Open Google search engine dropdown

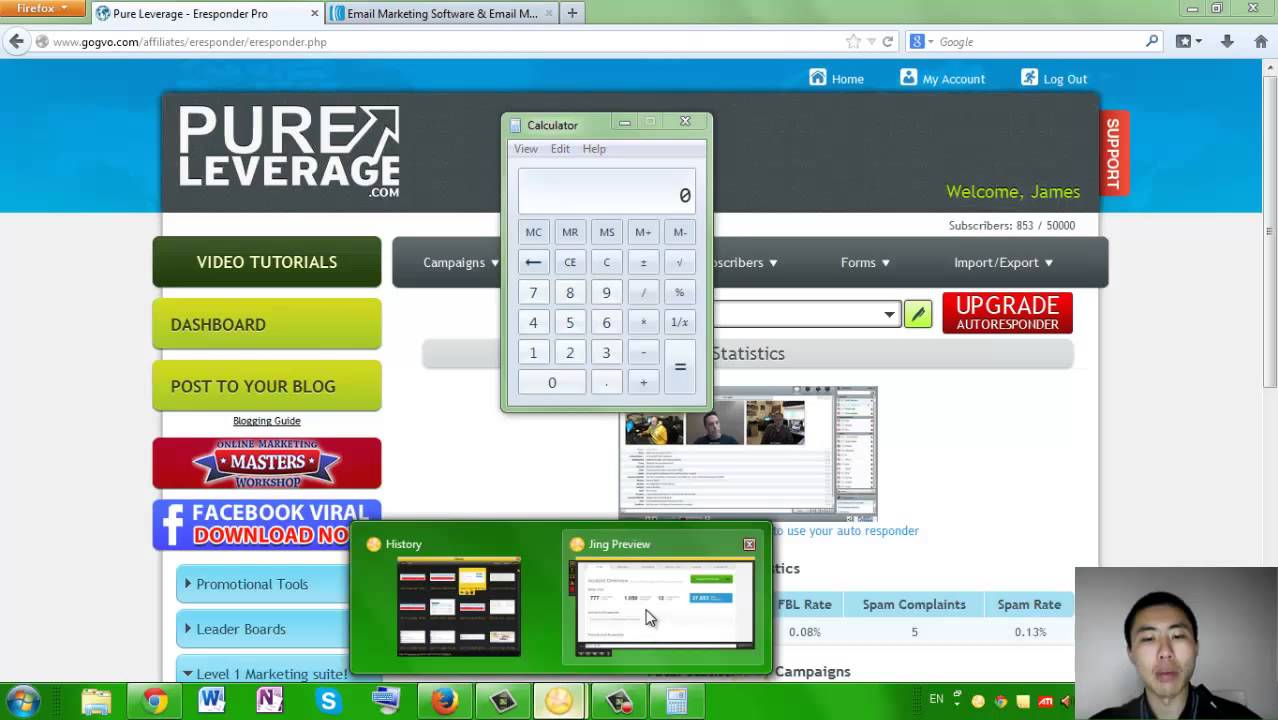[921, 42]
